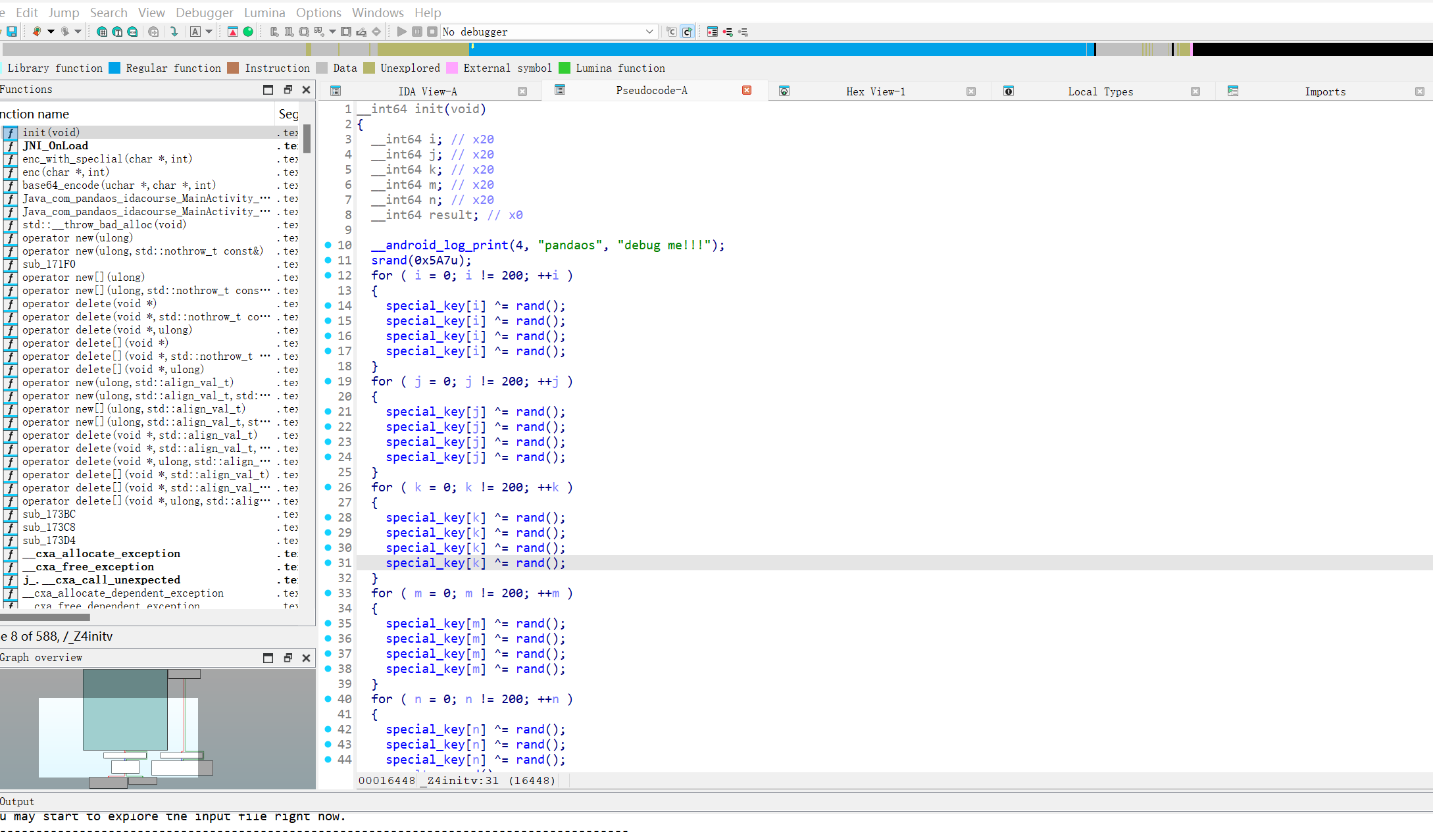Click the Save database icon
Screen dimensions: 1433x840
pos(12,32)
